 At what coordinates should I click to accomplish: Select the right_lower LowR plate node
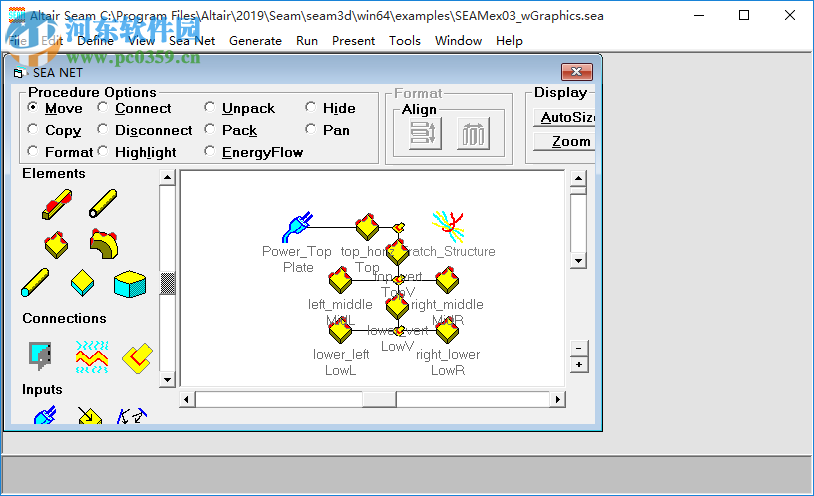tap(447, 330)
